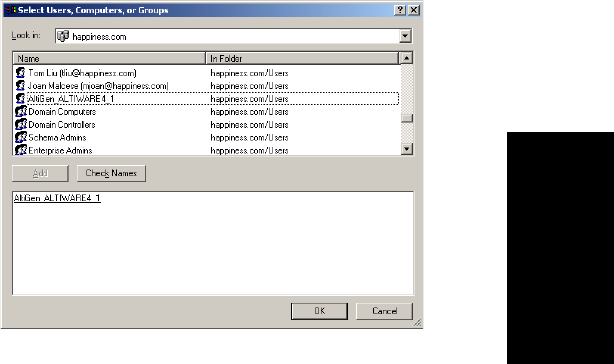
Task: Click the folder path for Schema Admins
Action: [x=249, y=137]
